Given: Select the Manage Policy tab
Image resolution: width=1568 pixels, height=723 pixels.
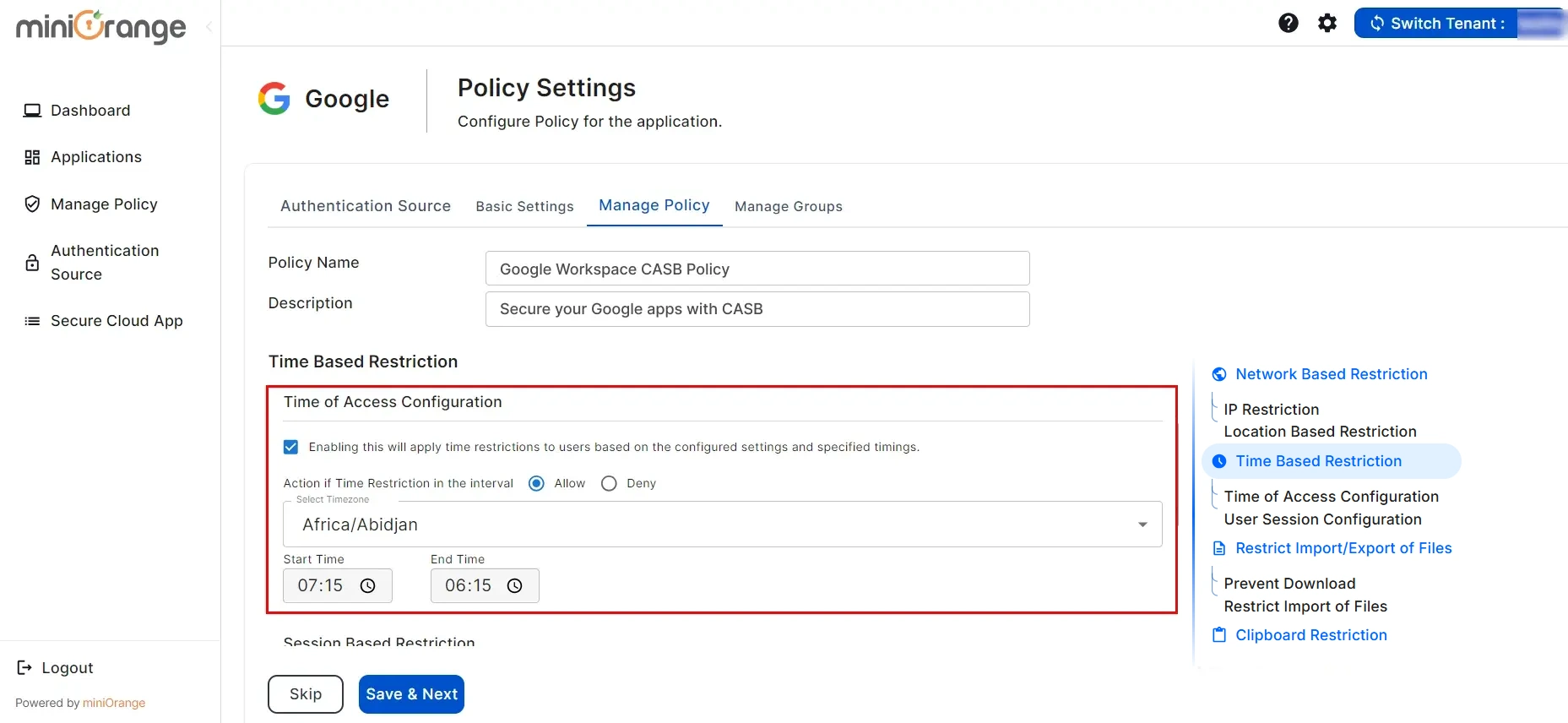Looking at the screenshot, I should pyautogui.click(x=654, y=205).
